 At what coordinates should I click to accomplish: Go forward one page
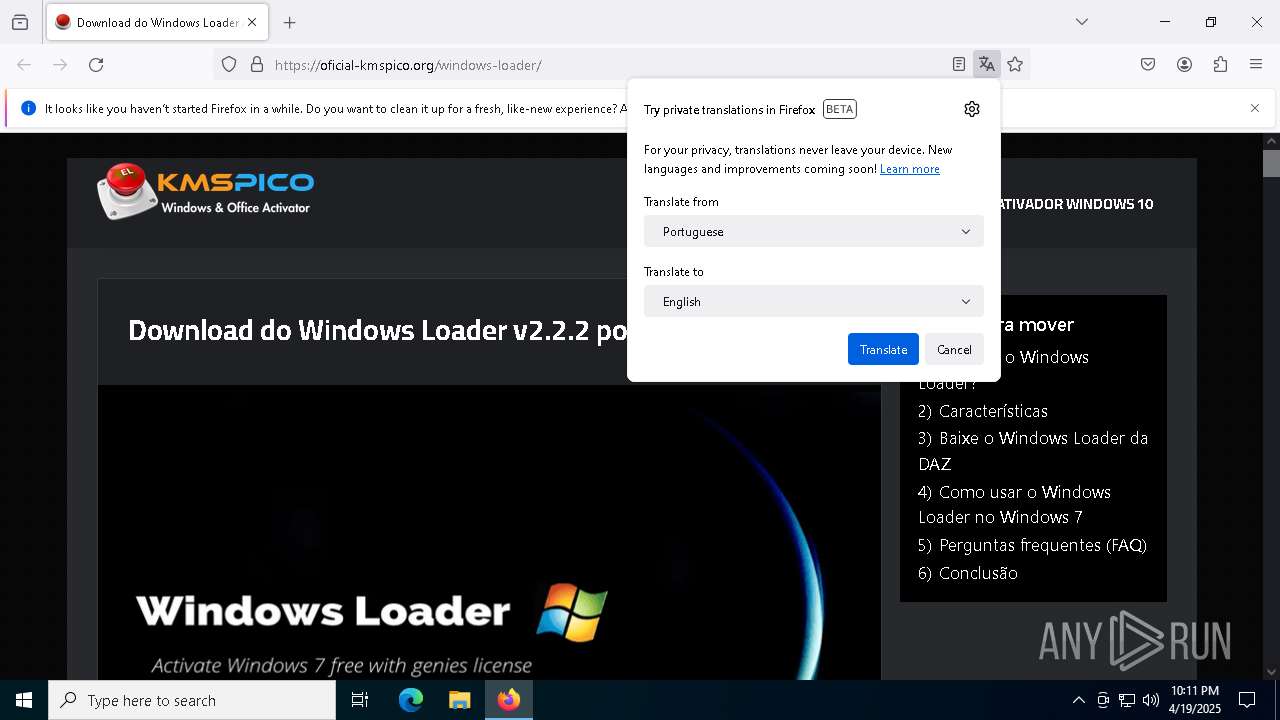point(60,65)
